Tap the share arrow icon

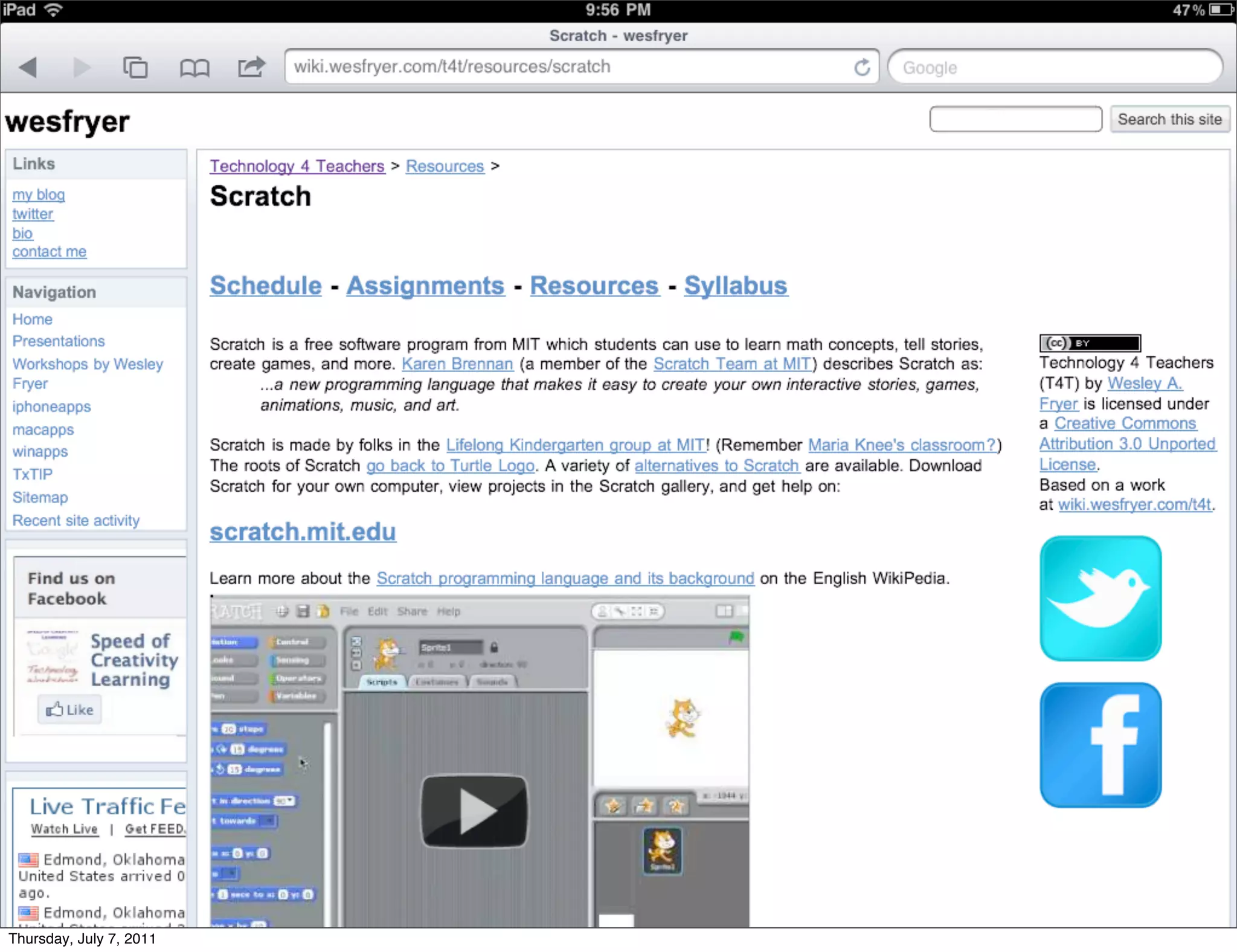coord(251,66)
